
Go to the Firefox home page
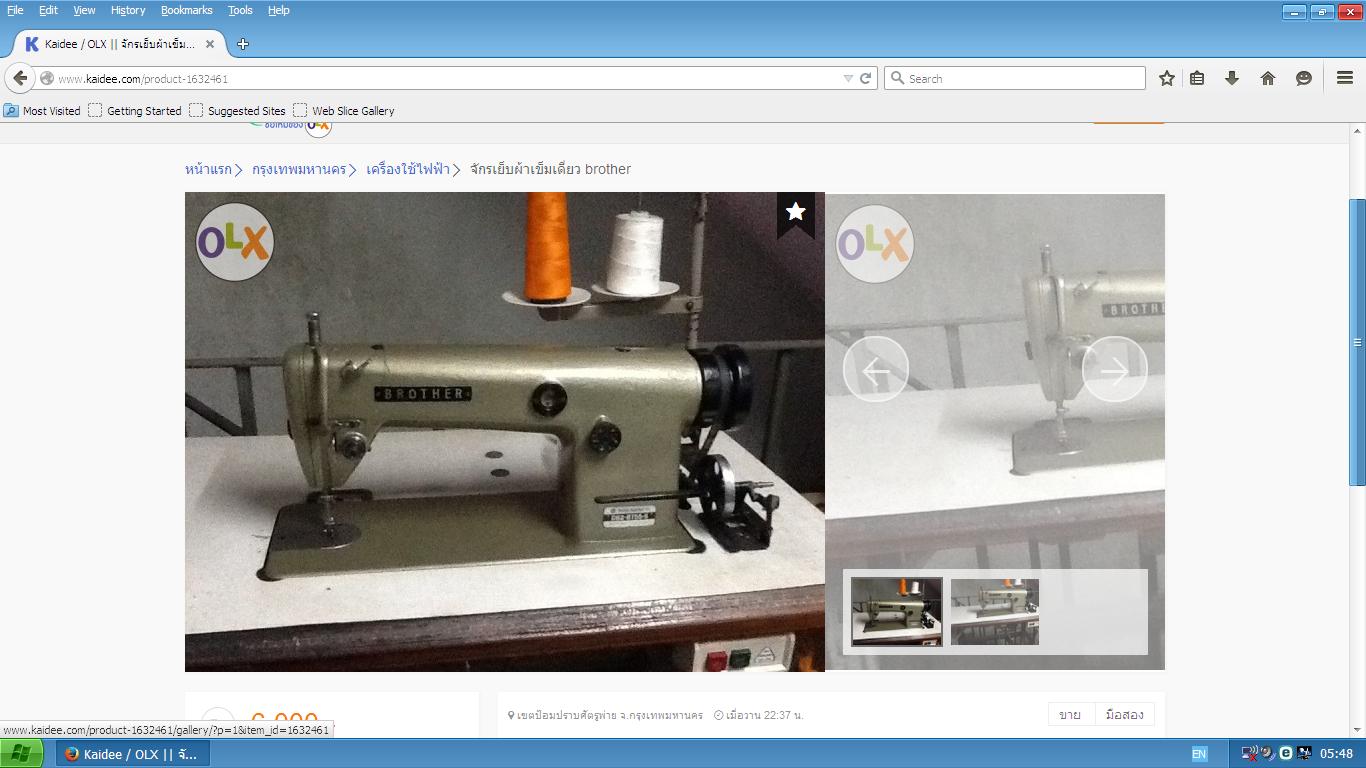[x=1268, y=78]
